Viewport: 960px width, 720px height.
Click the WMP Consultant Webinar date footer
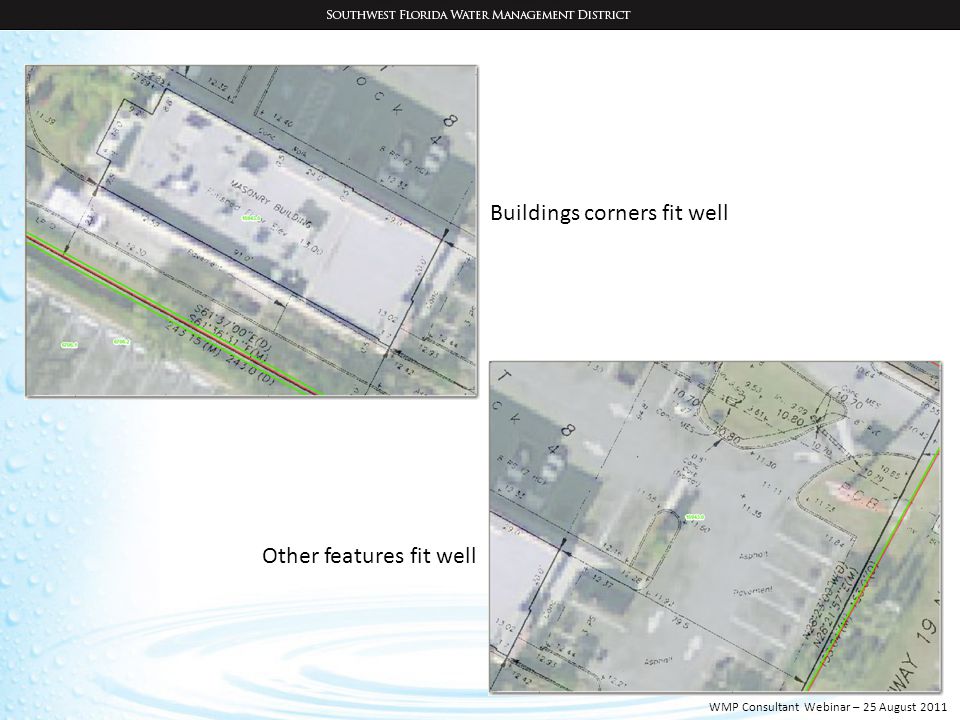(x=827, y=707)
